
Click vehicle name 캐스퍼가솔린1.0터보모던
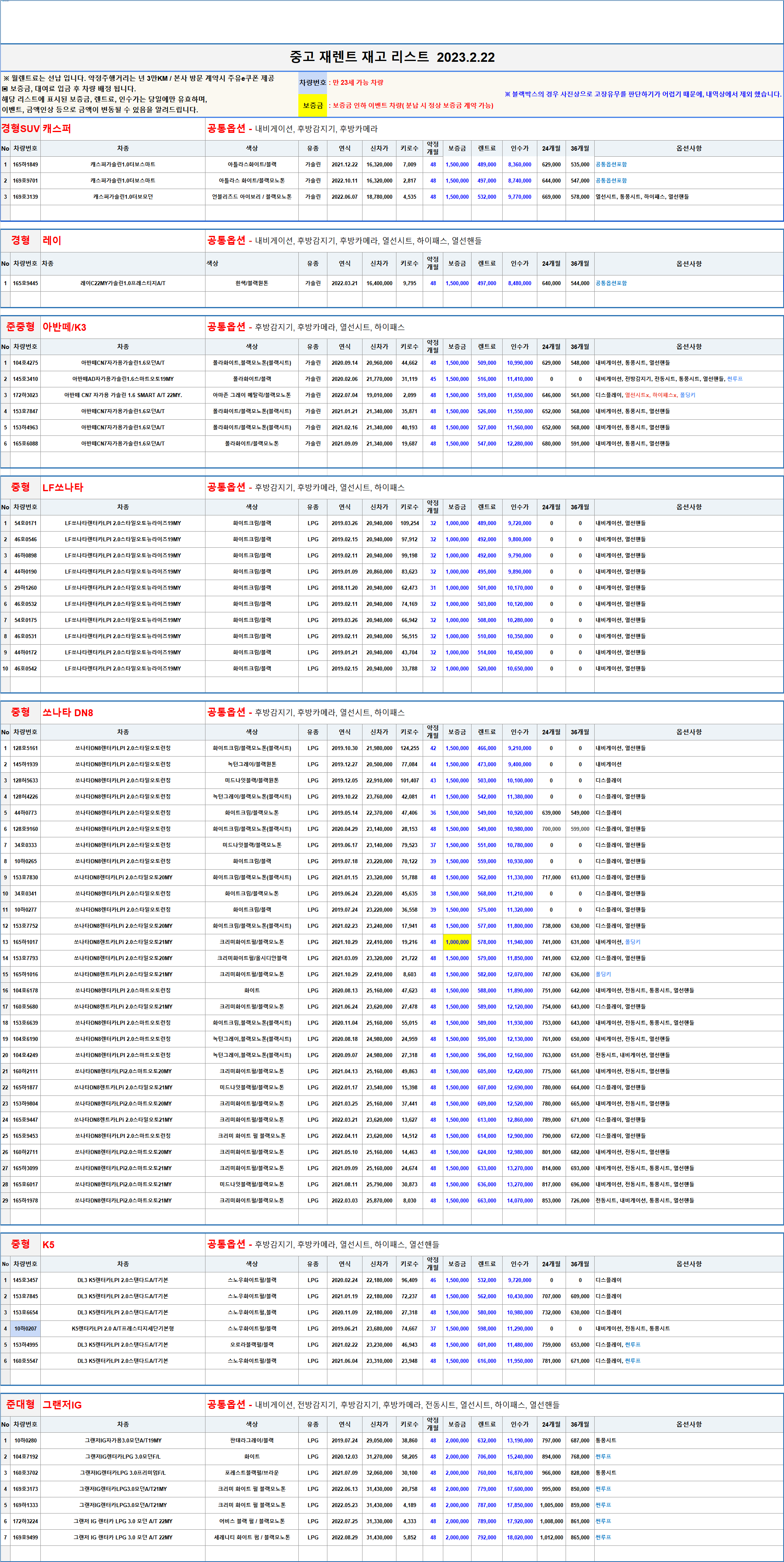[x=123, y=197]
